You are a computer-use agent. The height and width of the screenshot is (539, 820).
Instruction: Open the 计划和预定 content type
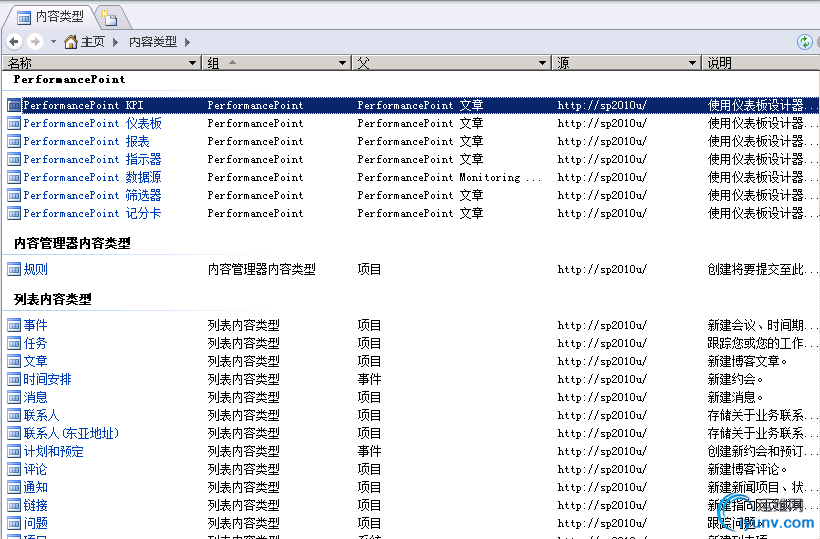tap(53, 451)
